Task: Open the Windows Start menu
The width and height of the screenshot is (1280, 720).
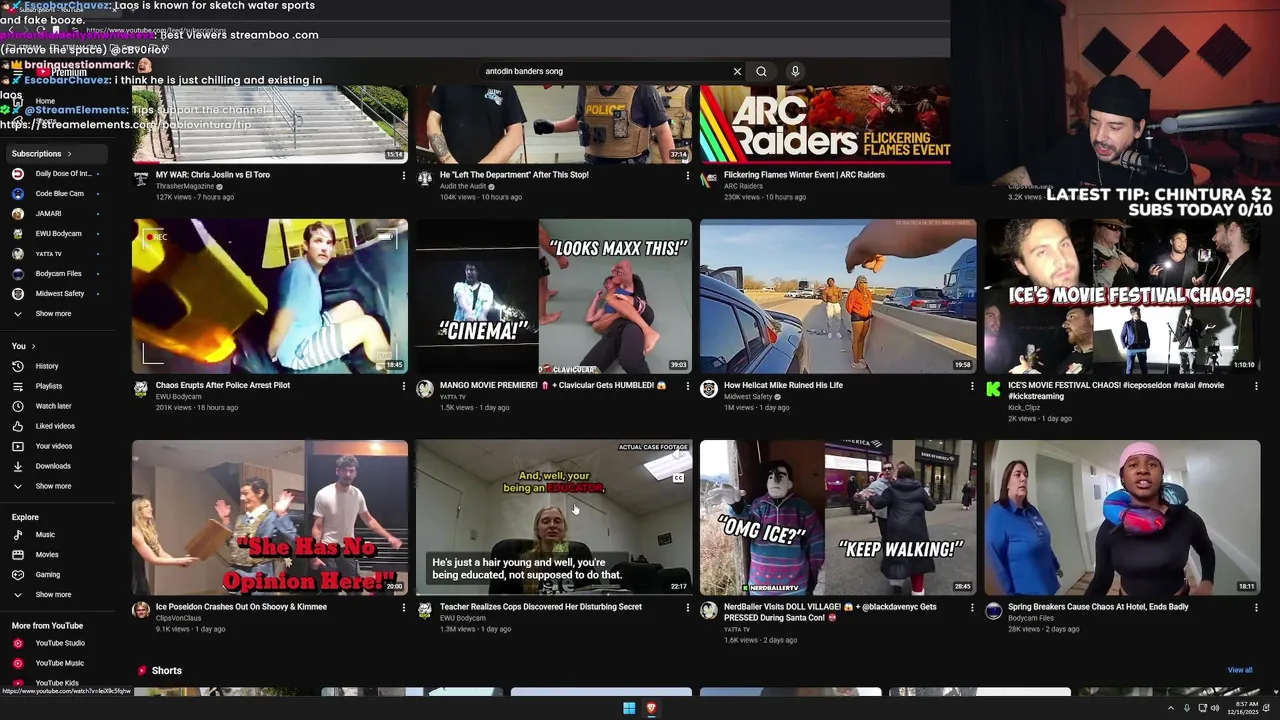Action: pos(629,708)
